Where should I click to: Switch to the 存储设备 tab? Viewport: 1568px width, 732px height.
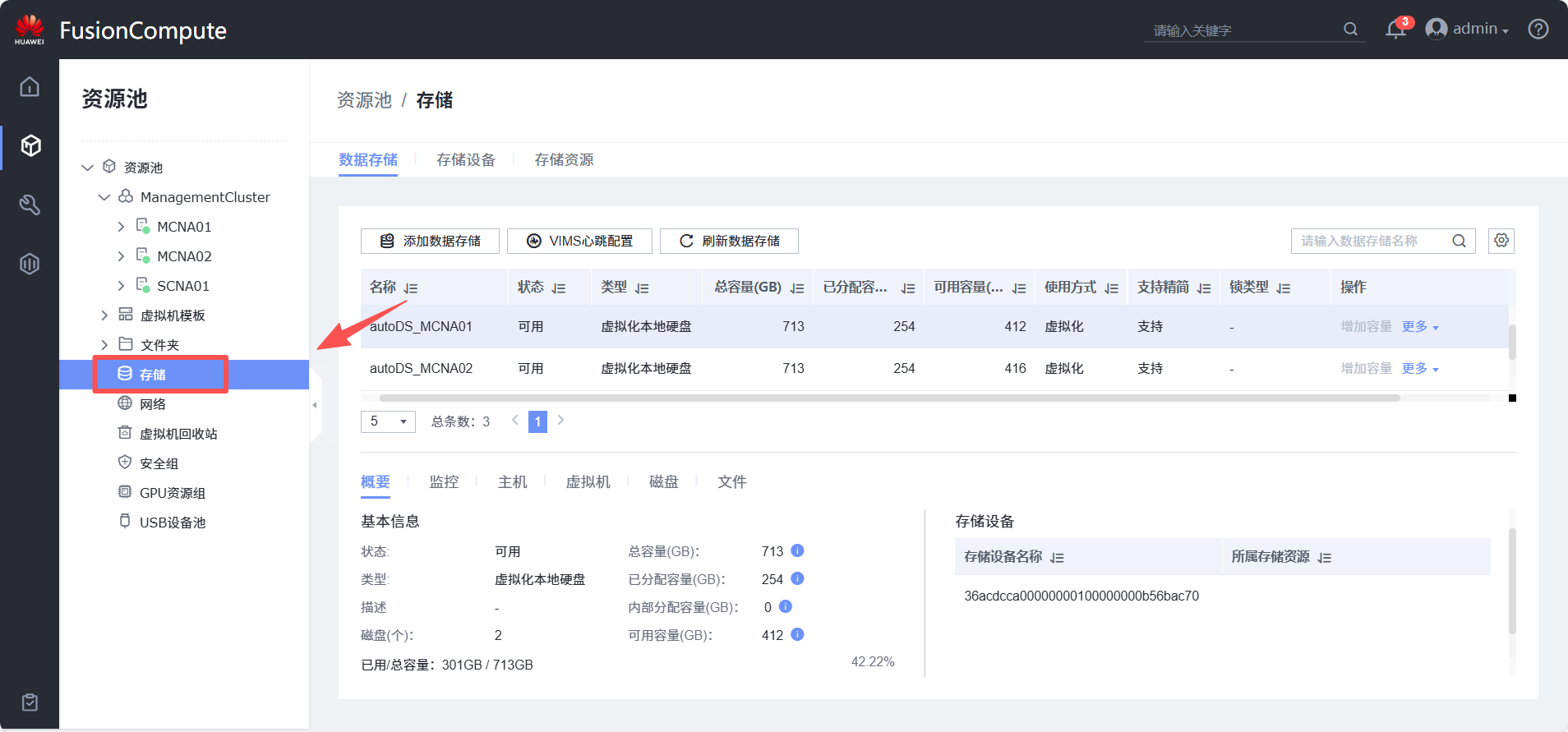466,159
